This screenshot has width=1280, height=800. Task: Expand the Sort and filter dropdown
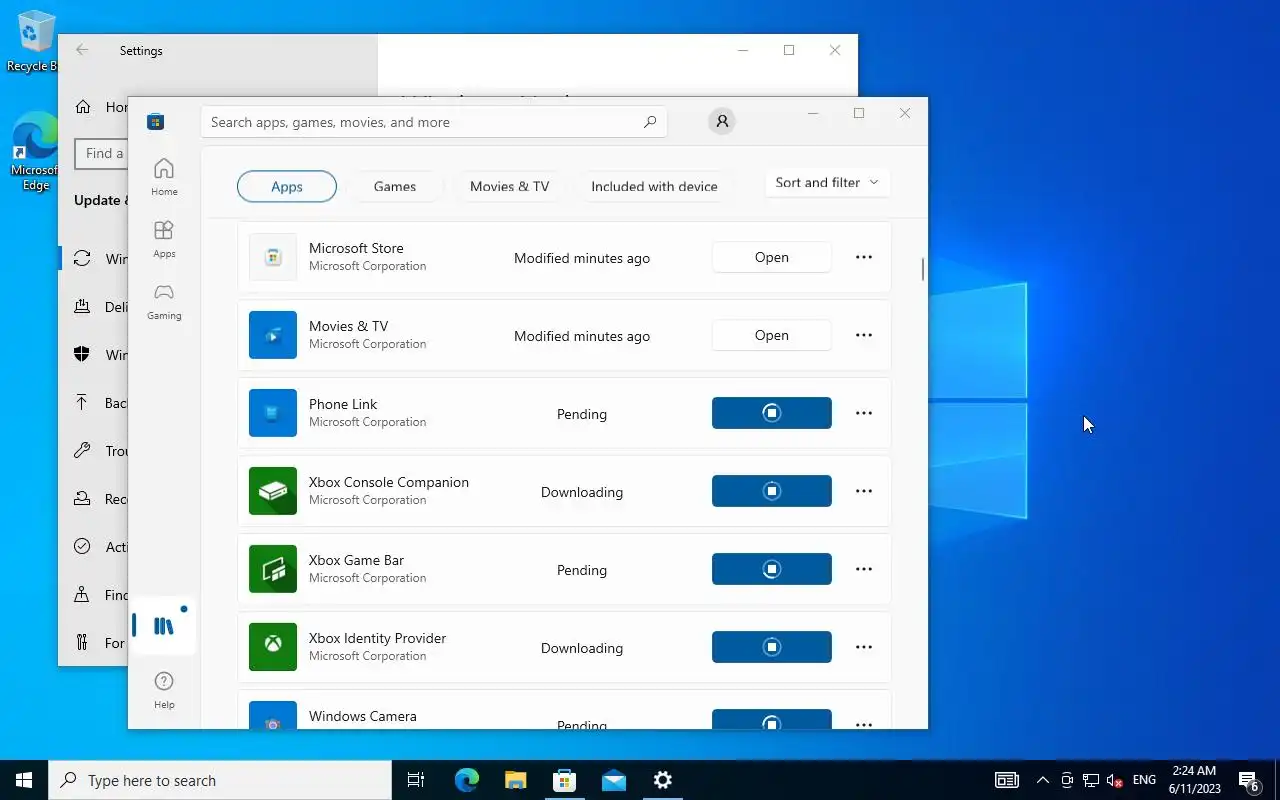[x=827, y=182]
